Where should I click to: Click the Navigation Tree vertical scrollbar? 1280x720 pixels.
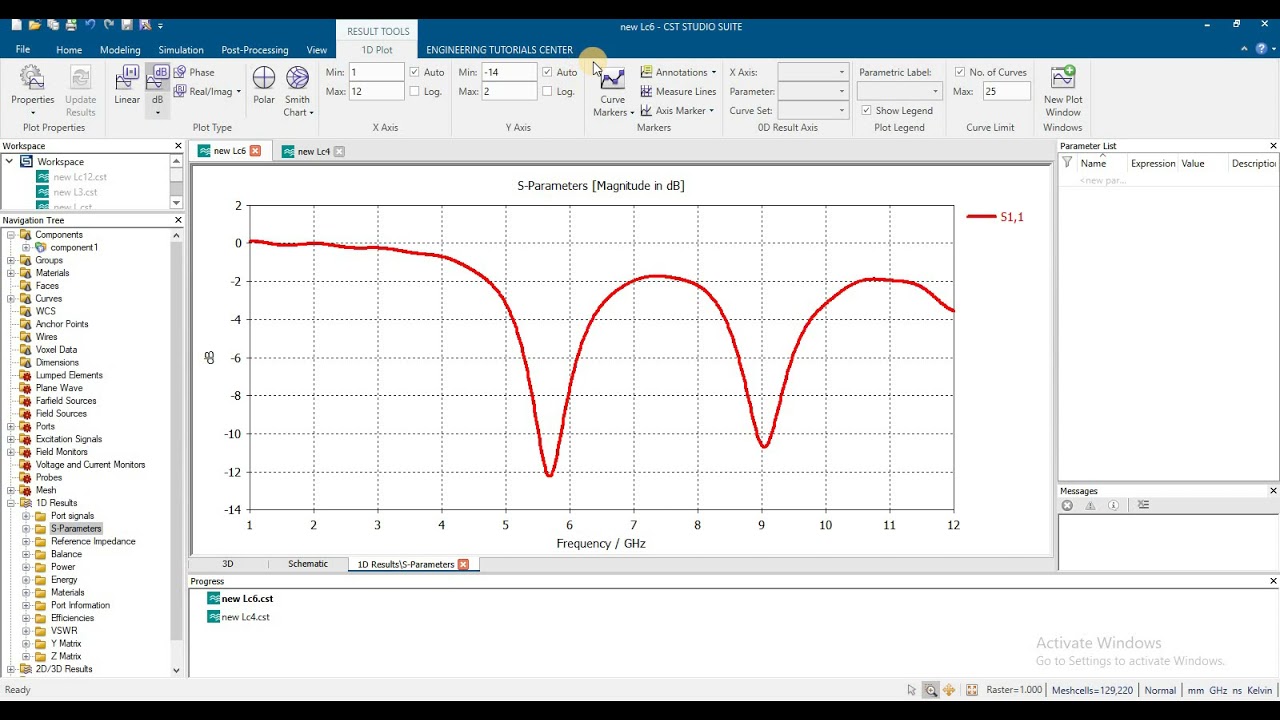(x=177, y=440)
